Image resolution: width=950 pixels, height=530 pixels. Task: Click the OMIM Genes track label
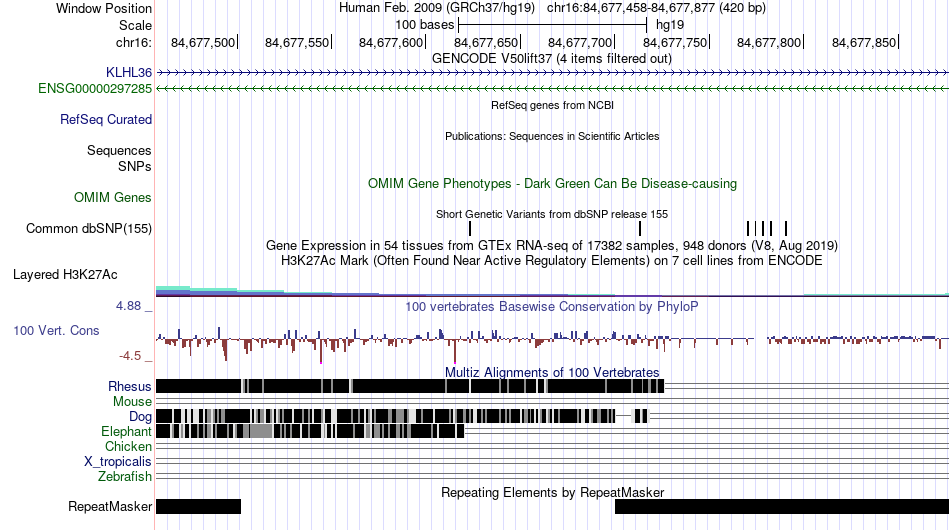112,197
